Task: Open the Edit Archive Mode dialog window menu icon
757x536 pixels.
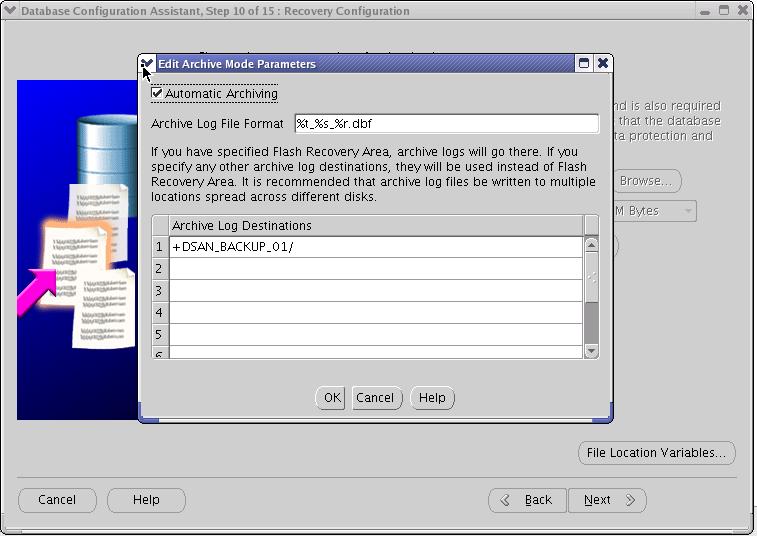Action: click(x=147, y=63)
